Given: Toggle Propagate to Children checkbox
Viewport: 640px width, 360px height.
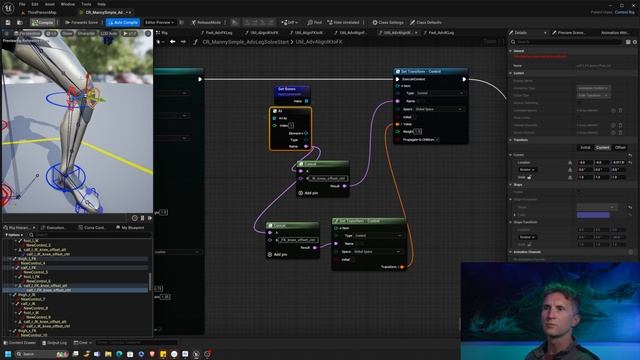Looking at the screenshot, I should tap(437, 140).
